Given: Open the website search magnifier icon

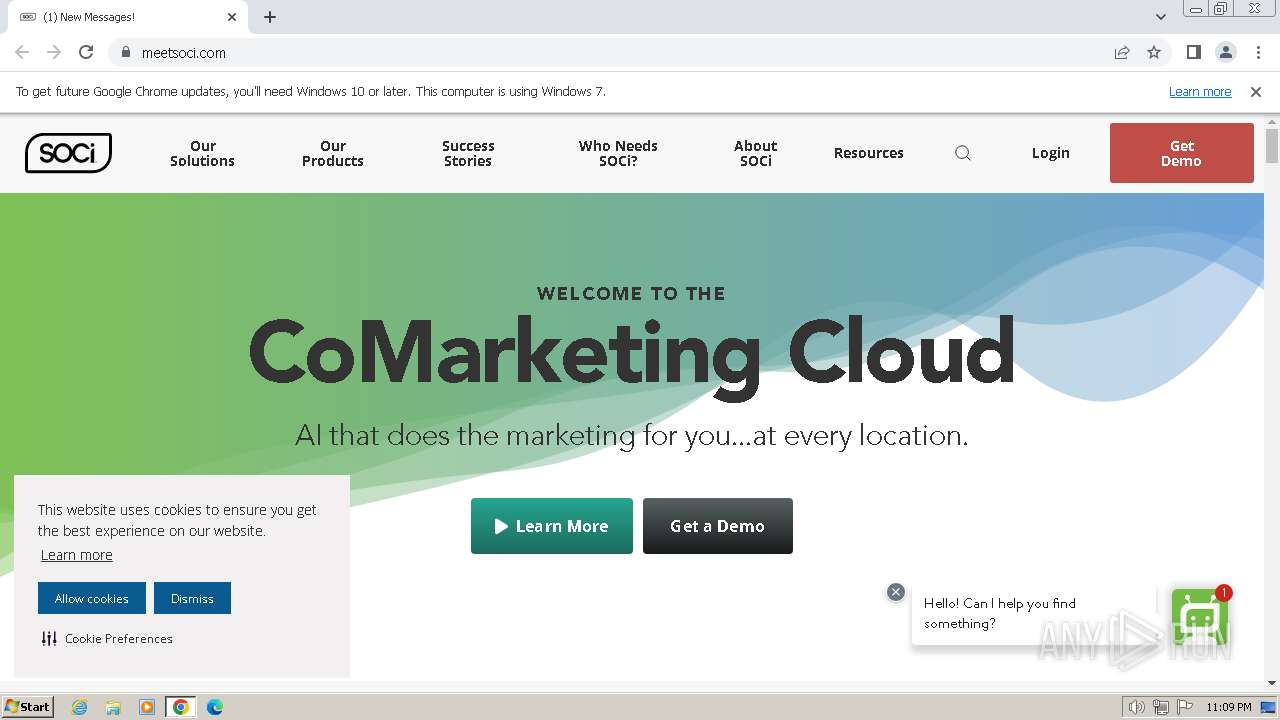Looking at the screenshot, I should pos(963,153).
